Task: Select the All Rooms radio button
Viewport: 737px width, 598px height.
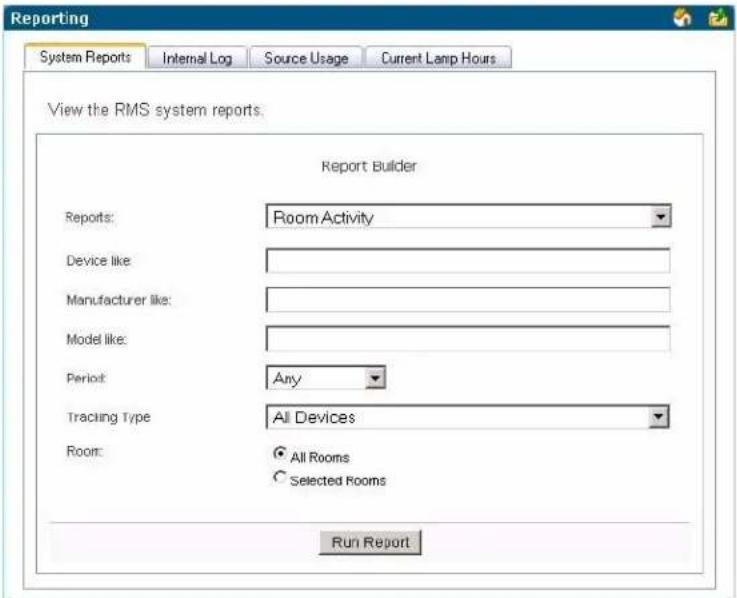Action: point(280,453)
